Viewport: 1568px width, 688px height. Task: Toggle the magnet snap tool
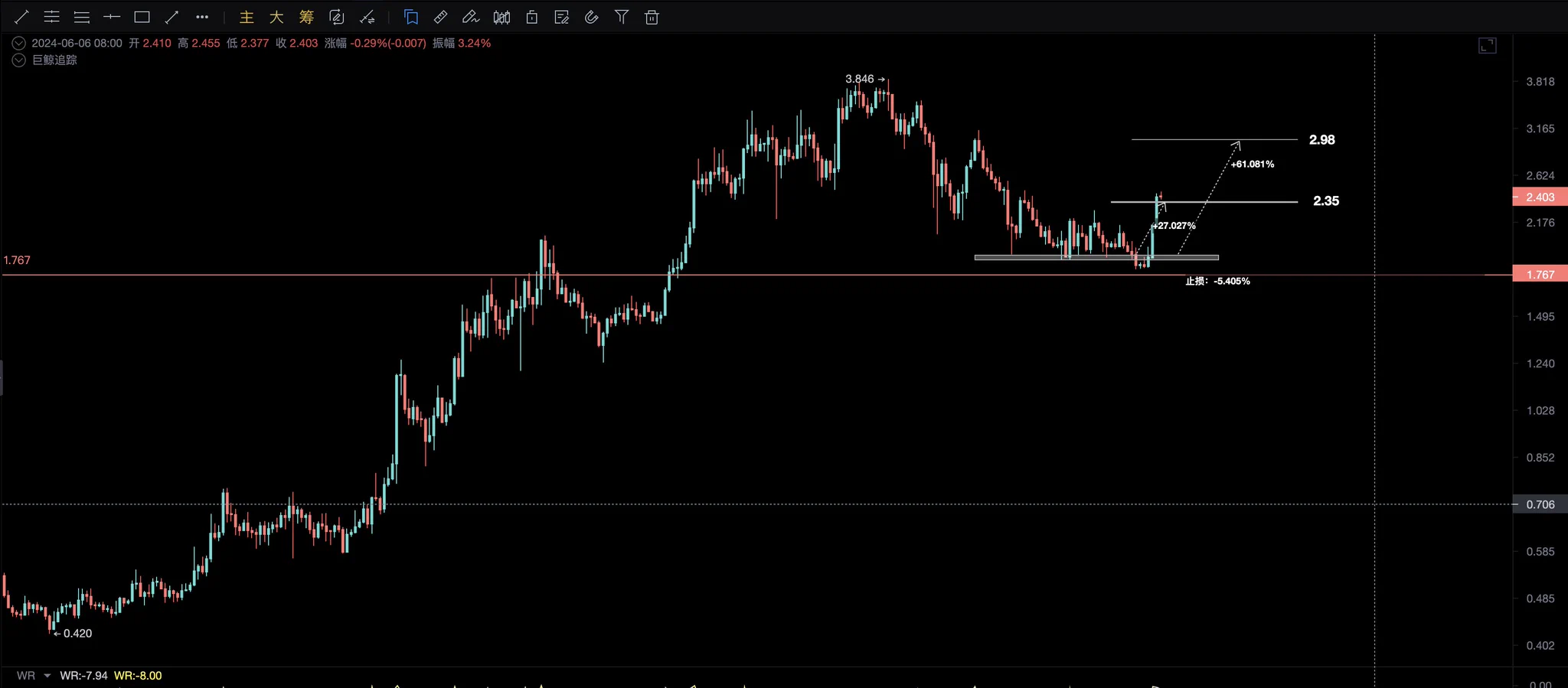click(x=592, y=17)
